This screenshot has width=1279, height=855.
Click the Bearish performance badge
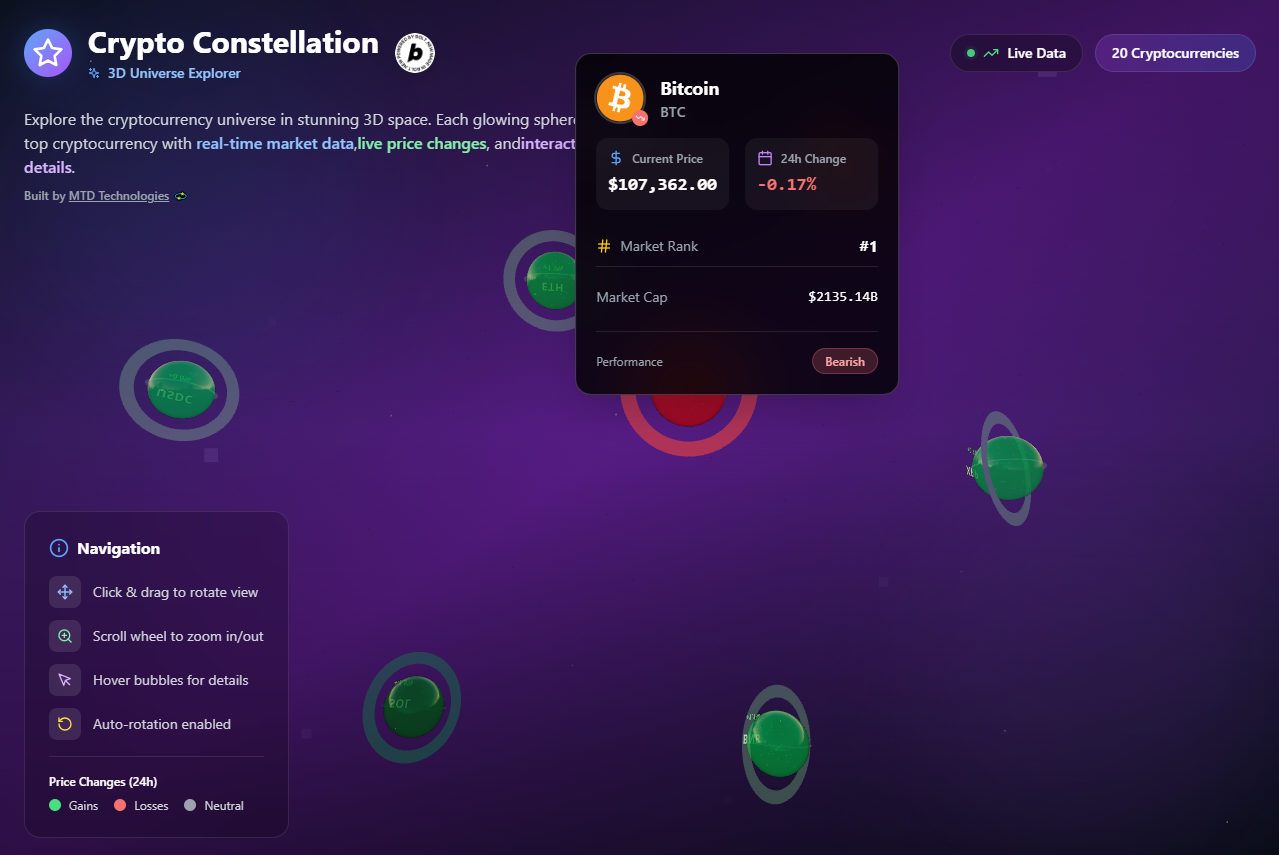[845, 361]
